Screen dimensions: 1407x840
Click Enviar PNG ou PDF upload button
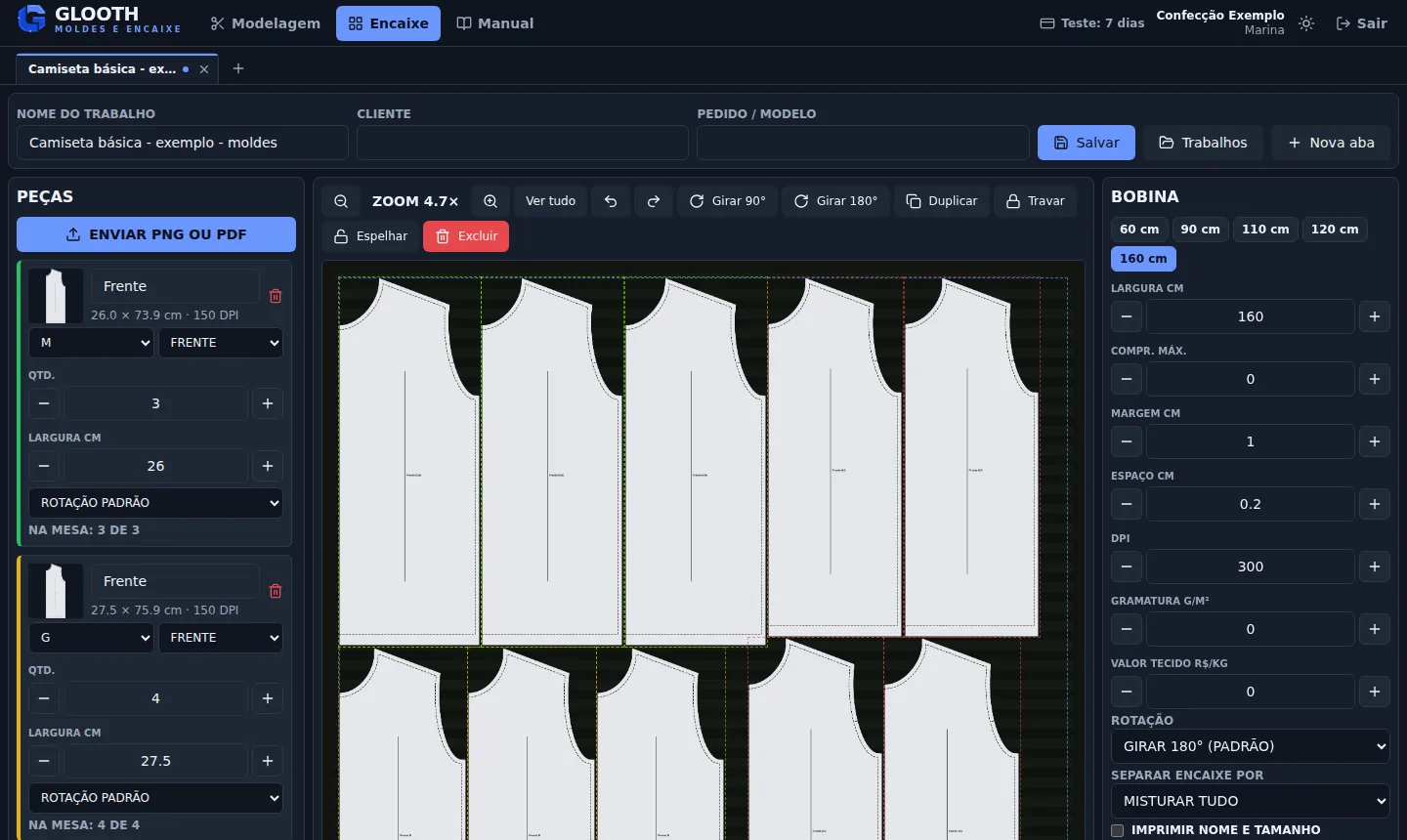click(x=156, y=234)
